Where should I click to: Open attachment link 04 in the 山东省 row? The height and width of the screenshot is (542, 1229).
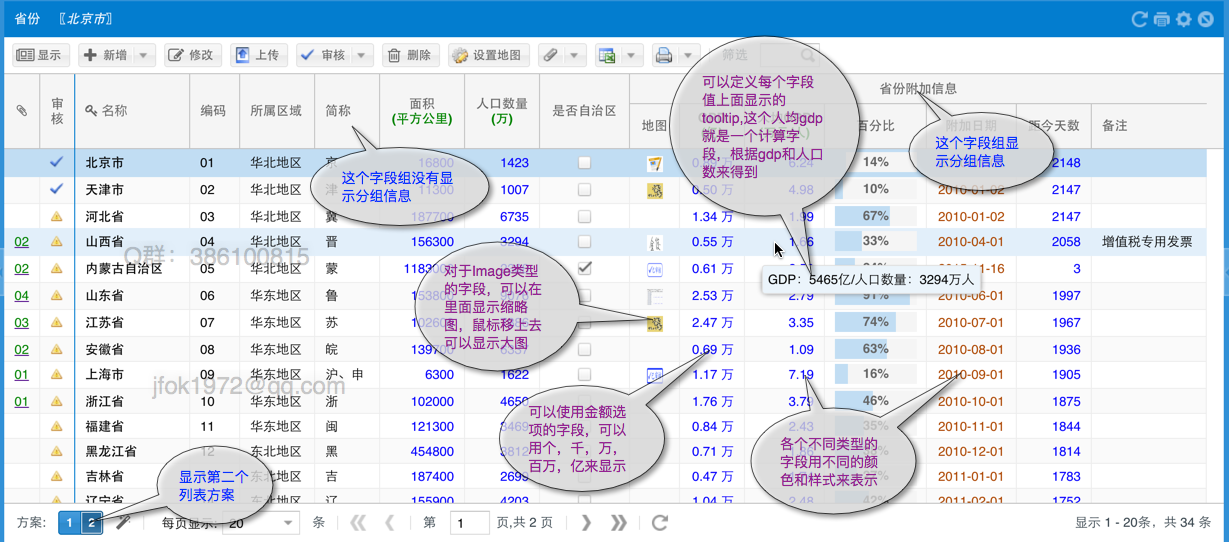pyautogui.click(x=21, y=296)
